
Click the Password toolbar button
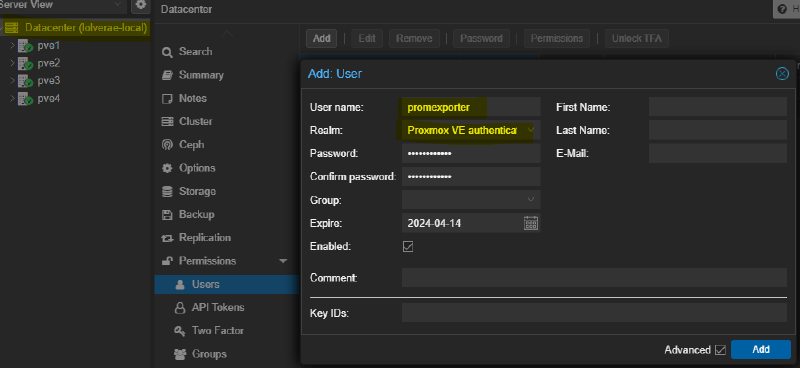pos(481,38)
